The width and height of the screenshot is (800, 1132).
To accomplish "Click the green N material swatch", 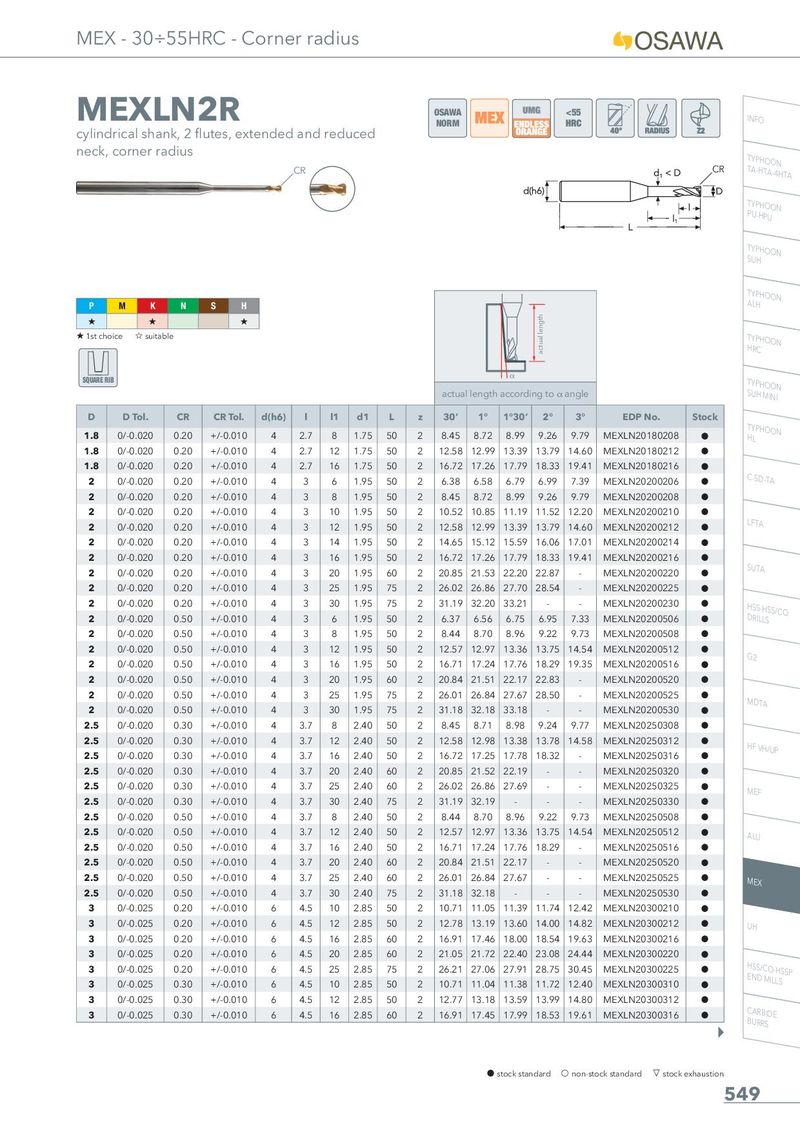I will 183,305.
